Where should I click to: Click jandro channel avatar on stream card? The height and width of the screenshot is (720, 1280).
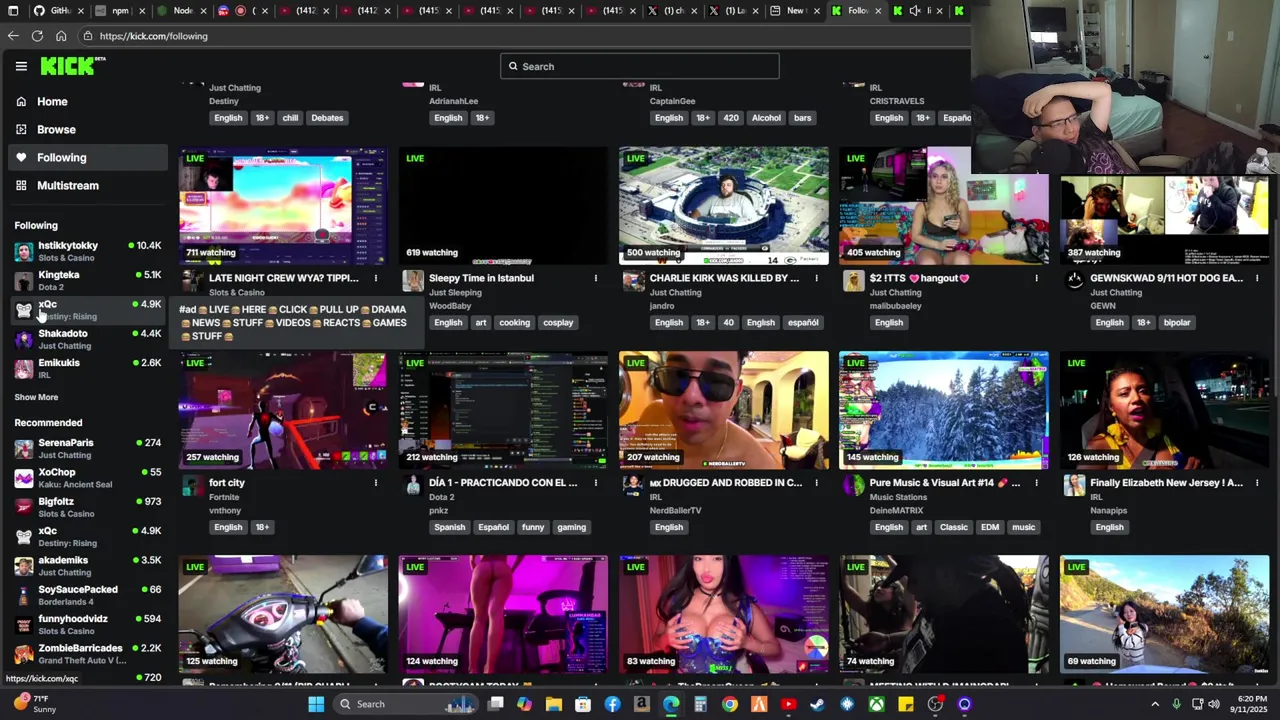(633, 281)
